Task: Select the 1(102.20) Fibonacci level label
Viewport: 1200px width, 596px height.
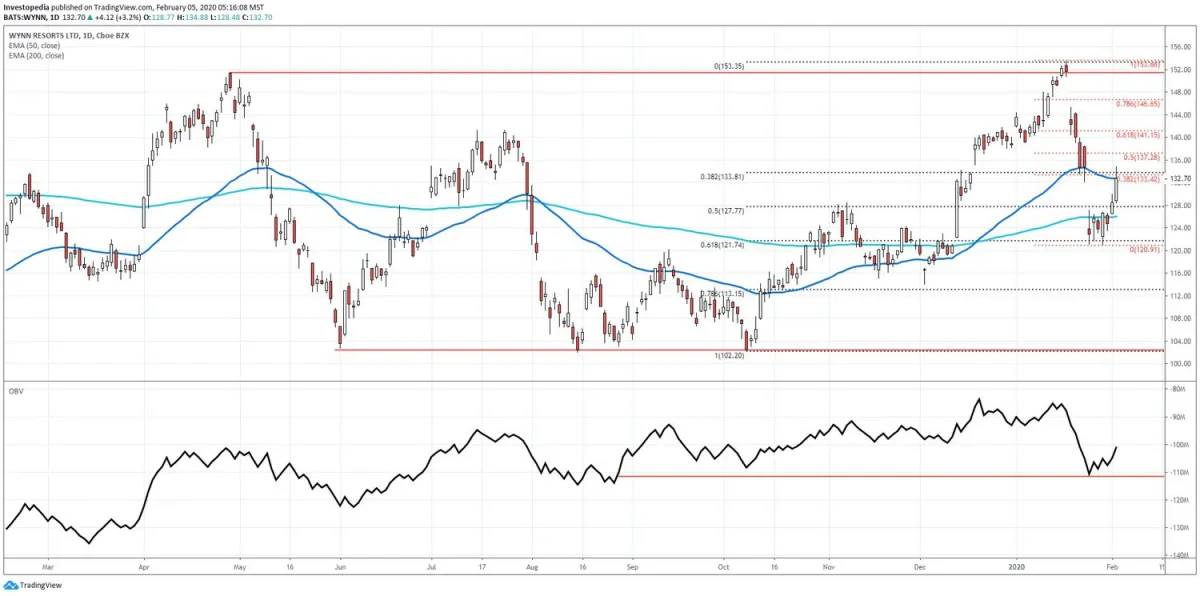Action: [729, 355]
